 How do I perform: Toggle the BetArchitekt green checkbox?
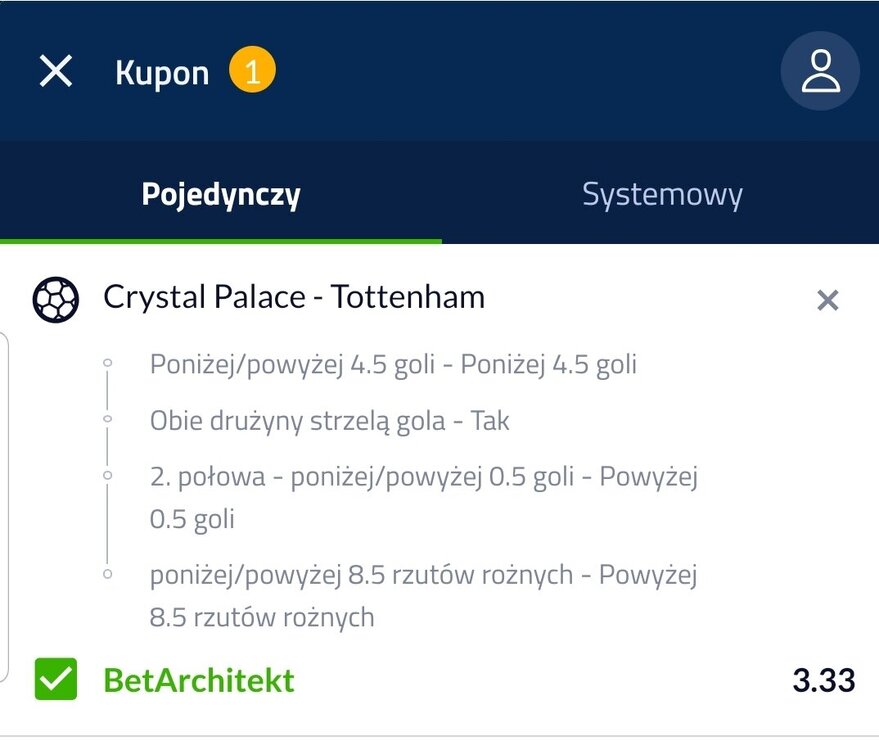(x=55, y=680)
